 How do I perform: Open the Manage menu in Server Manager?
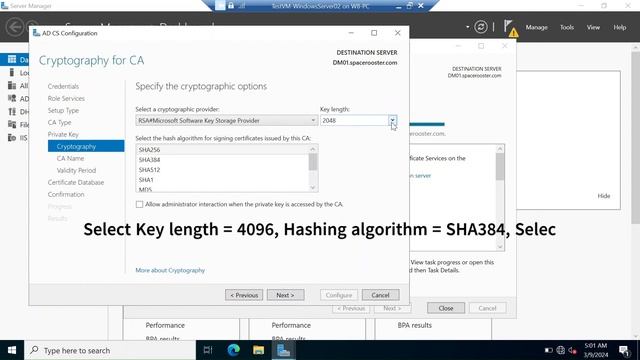[536, 27]
